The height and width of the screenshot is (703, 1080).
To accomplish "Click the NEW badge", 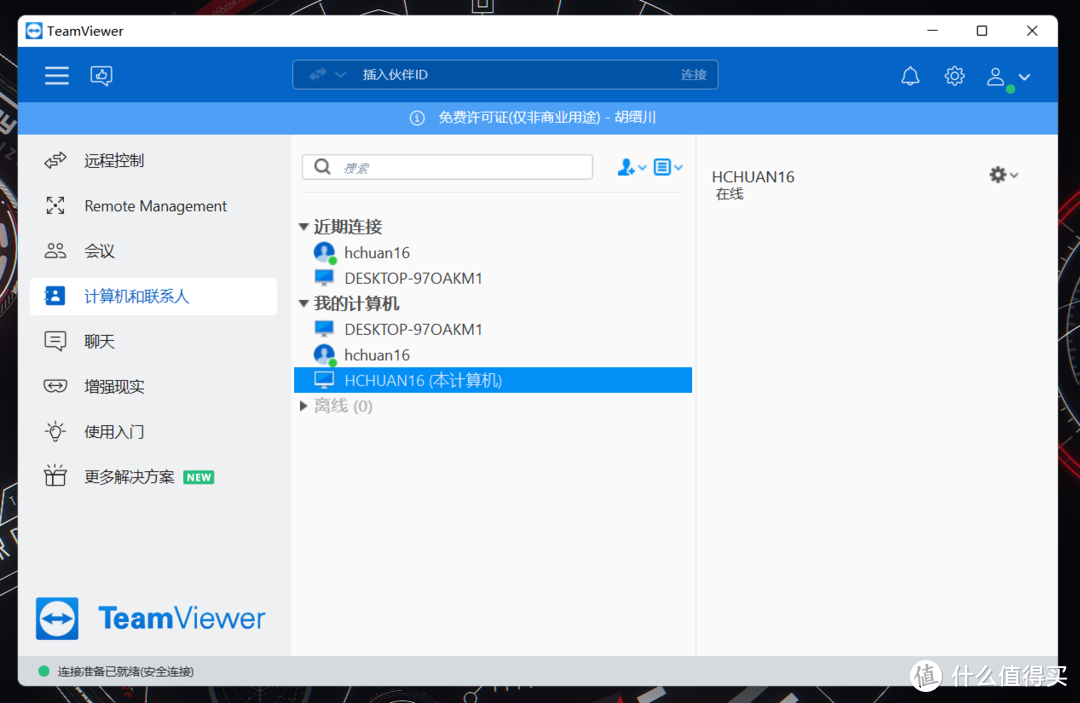I will [199, 477].
